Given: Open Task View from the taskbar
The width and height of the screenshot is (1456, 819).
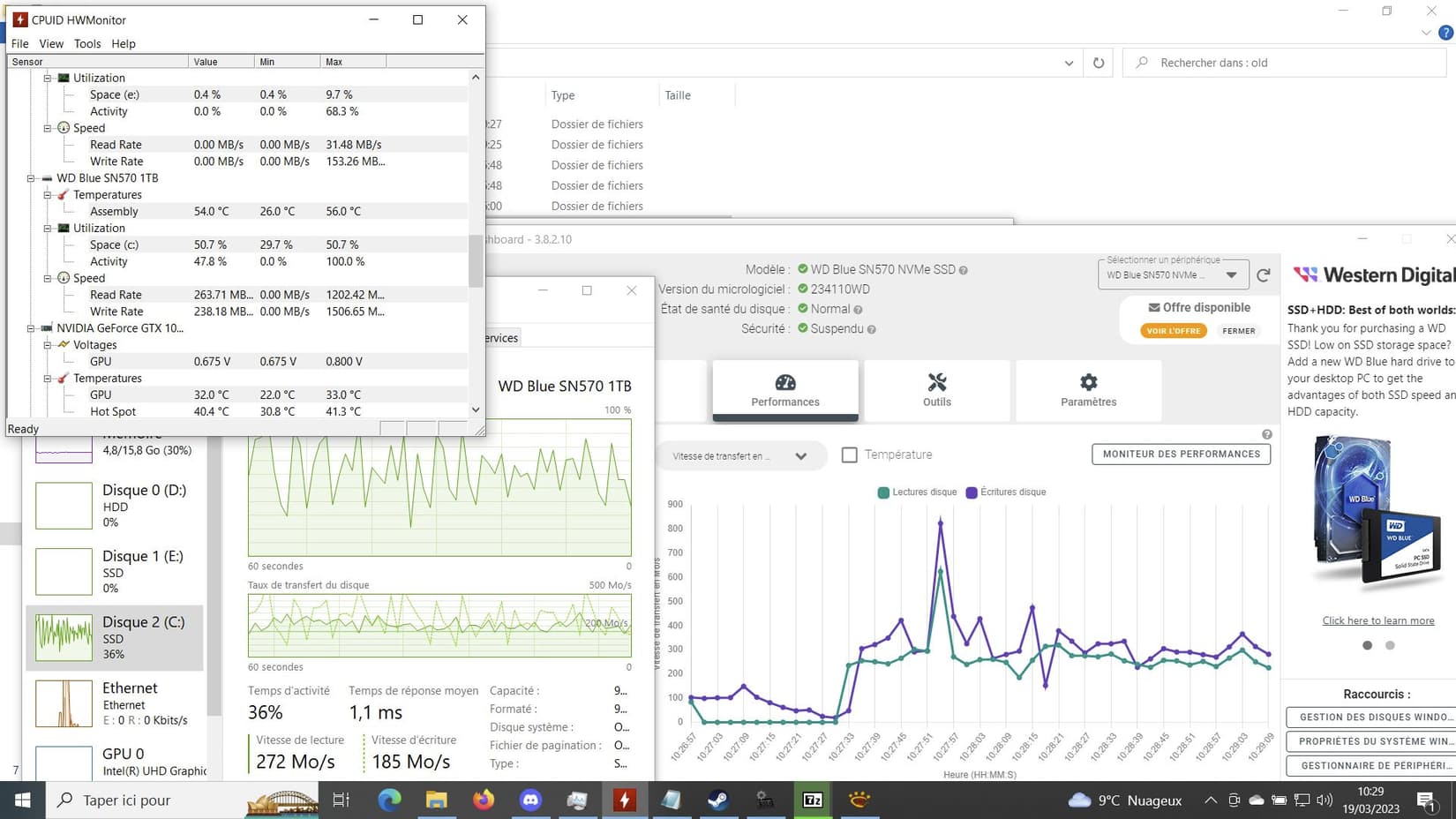Looking at the screenshot, I should coord(341,800).
